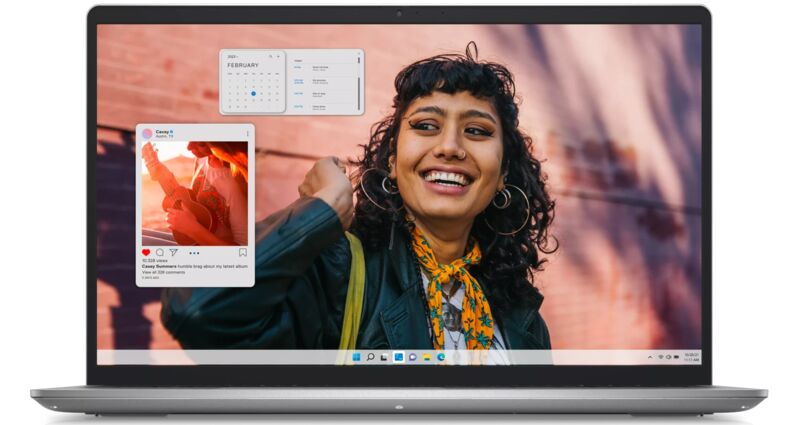
Task: Open Casey Summers name in caption
Action: click(x=159, y=266)
